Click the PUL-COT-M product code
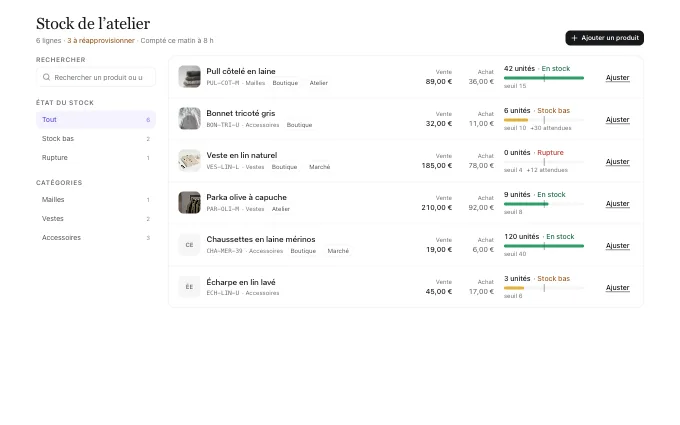This screenshot has height=425, width=680. (x=223, y=83)
